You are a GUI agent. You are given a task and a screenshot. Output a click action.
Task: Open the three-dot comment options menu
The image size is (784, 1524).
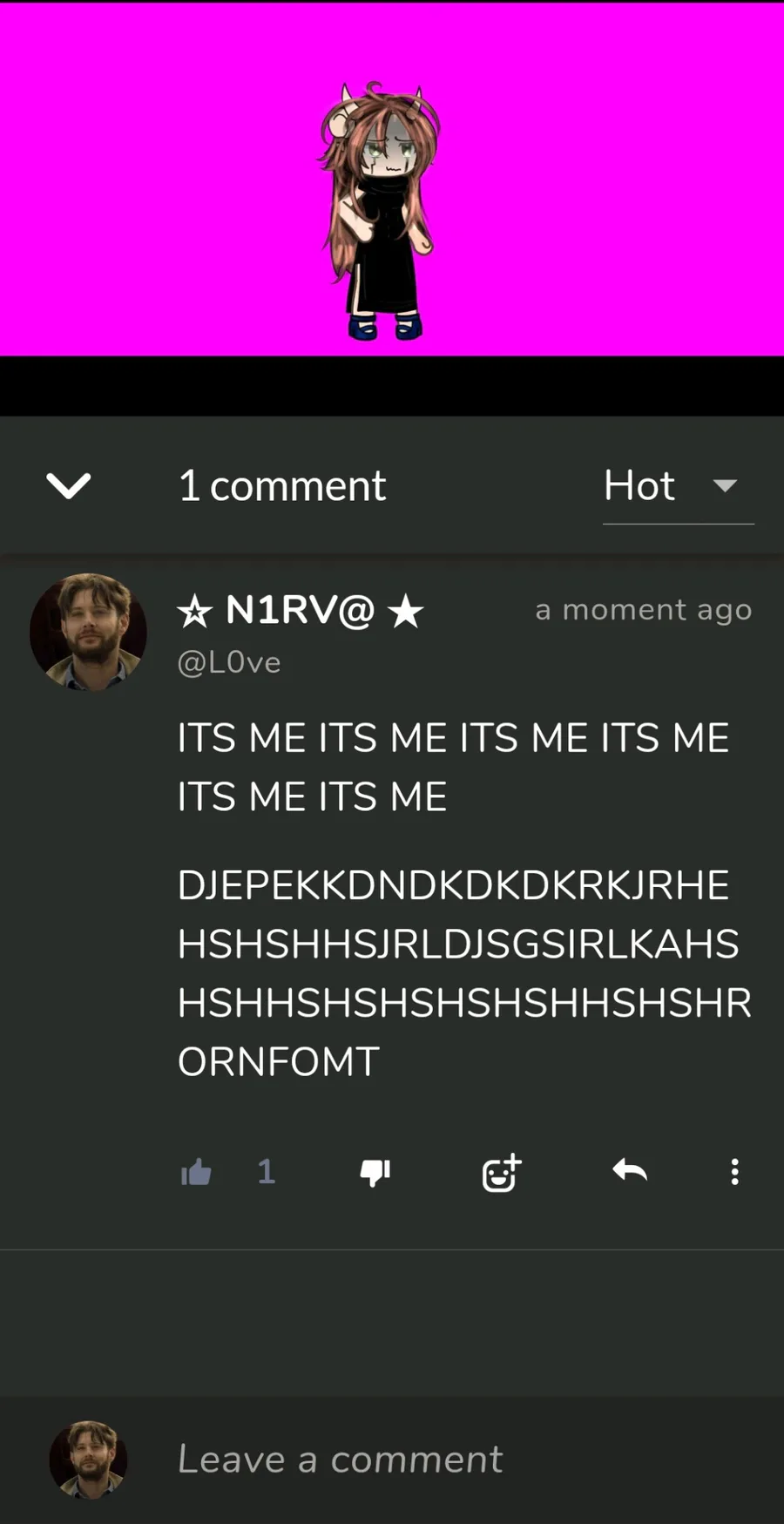tap(735, 1172)
